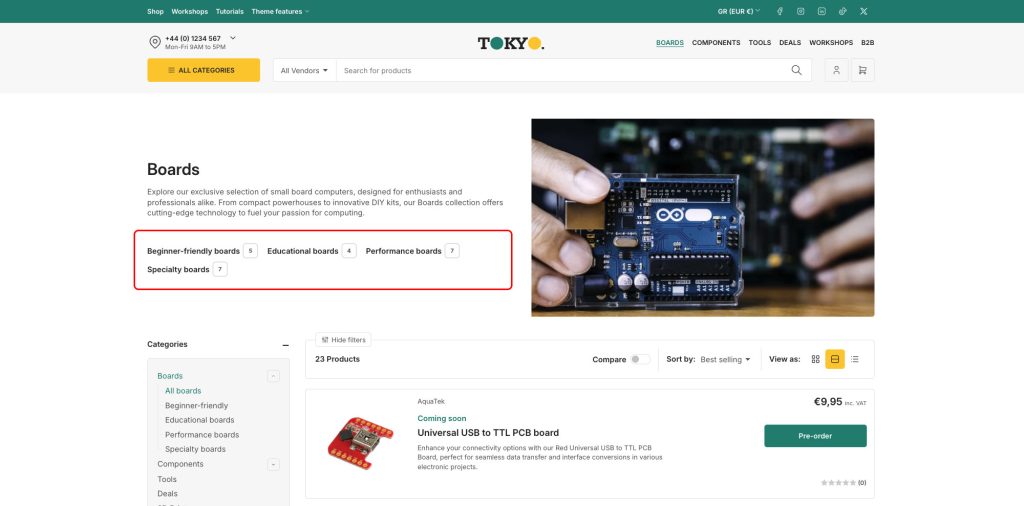Select Specialty boards in the sidebar
The height and width of the screenshot is (506, 1024).
point(195,449)
